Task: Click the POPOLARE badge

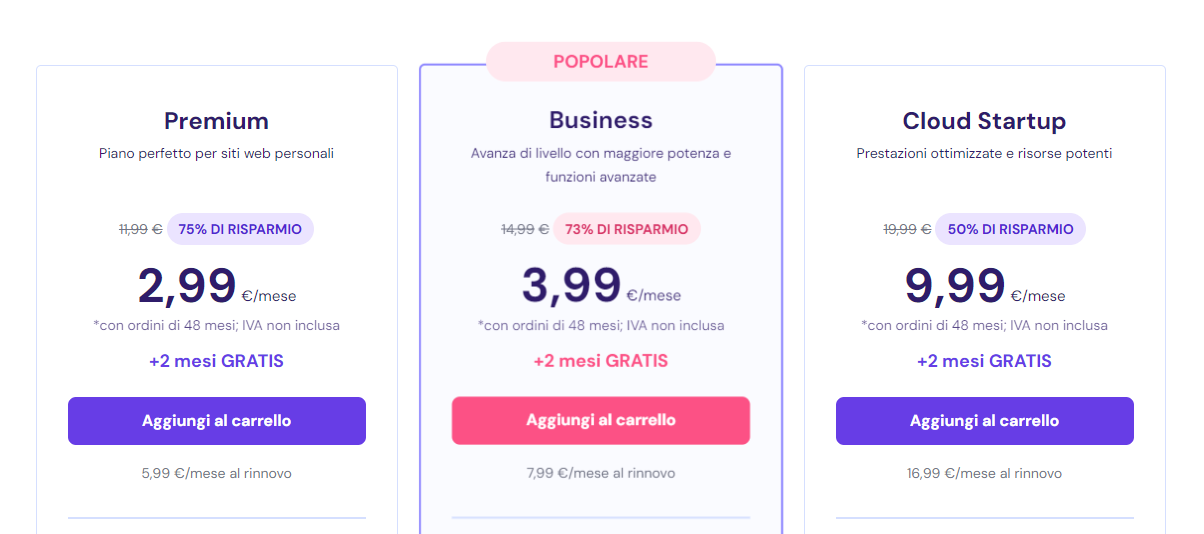Action: 600,61
